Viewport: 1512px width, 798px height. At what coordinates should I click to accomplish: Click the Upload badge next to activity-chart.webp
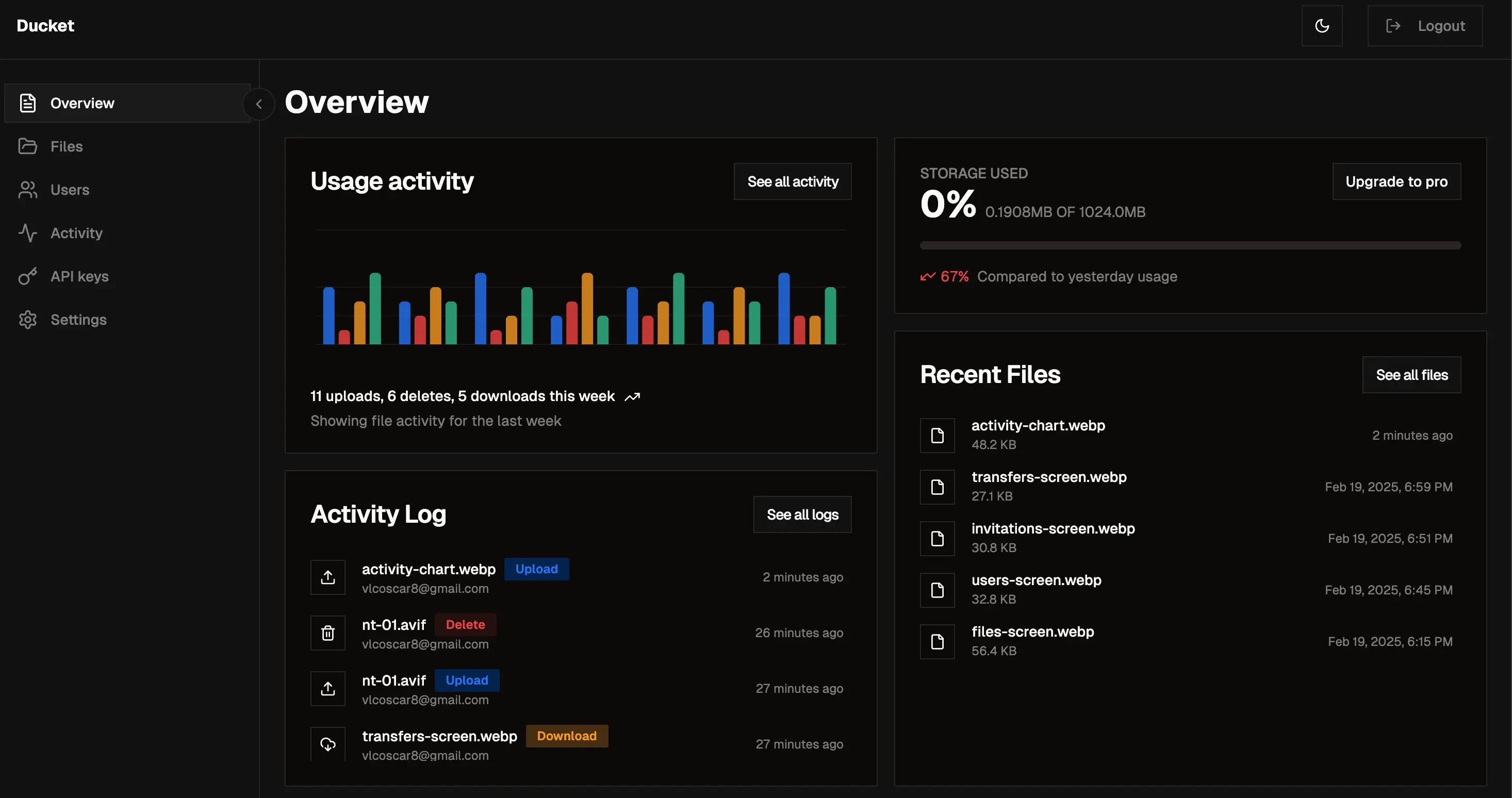pyautogui.click(x=536, y=569)
